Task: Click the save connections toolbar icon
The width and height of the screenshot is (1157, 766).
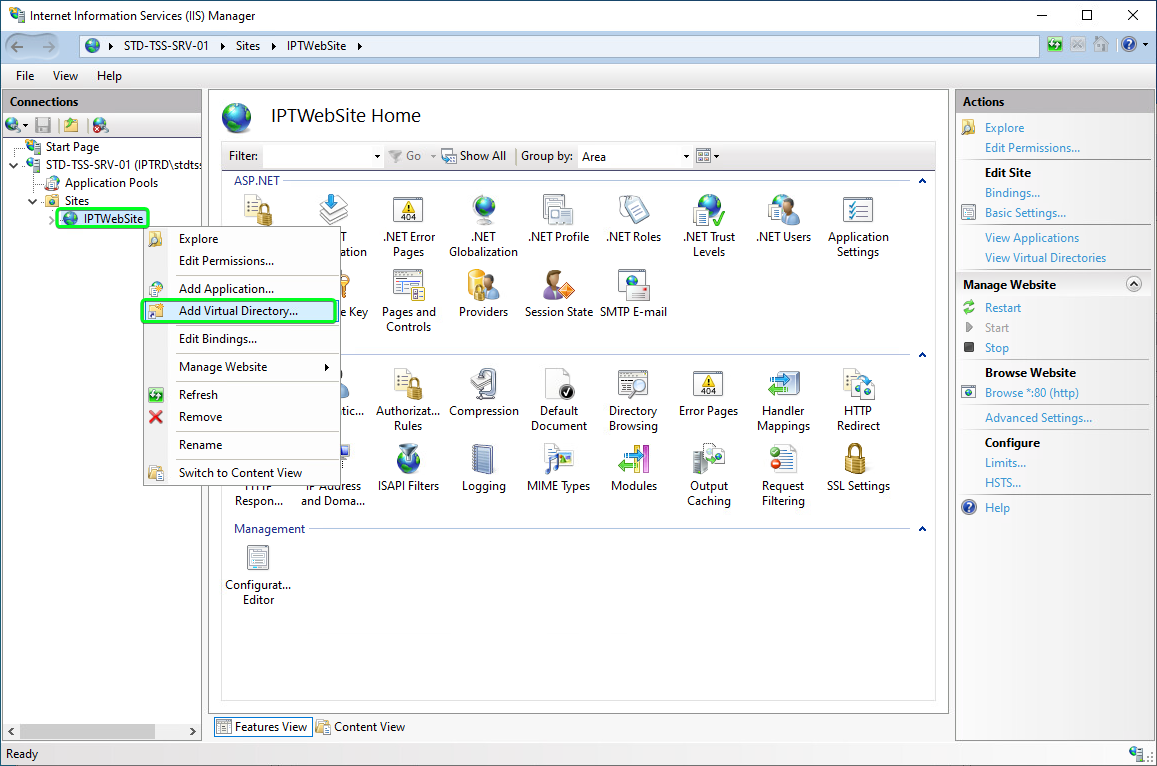Action: 44,125
